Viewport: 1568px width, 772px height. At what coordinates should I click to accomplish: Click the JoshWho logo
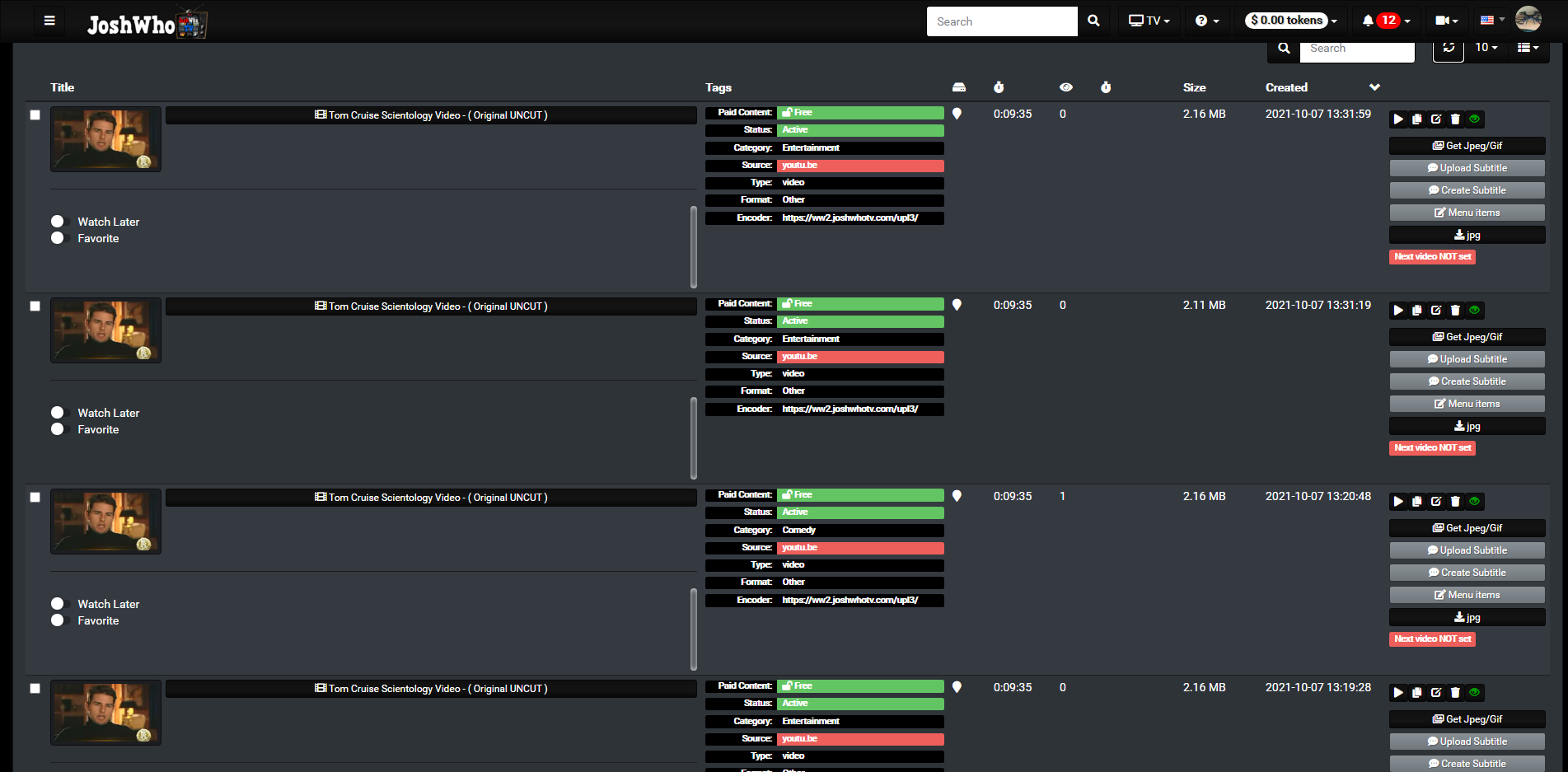pyautogui.click(x=147, y=23)
